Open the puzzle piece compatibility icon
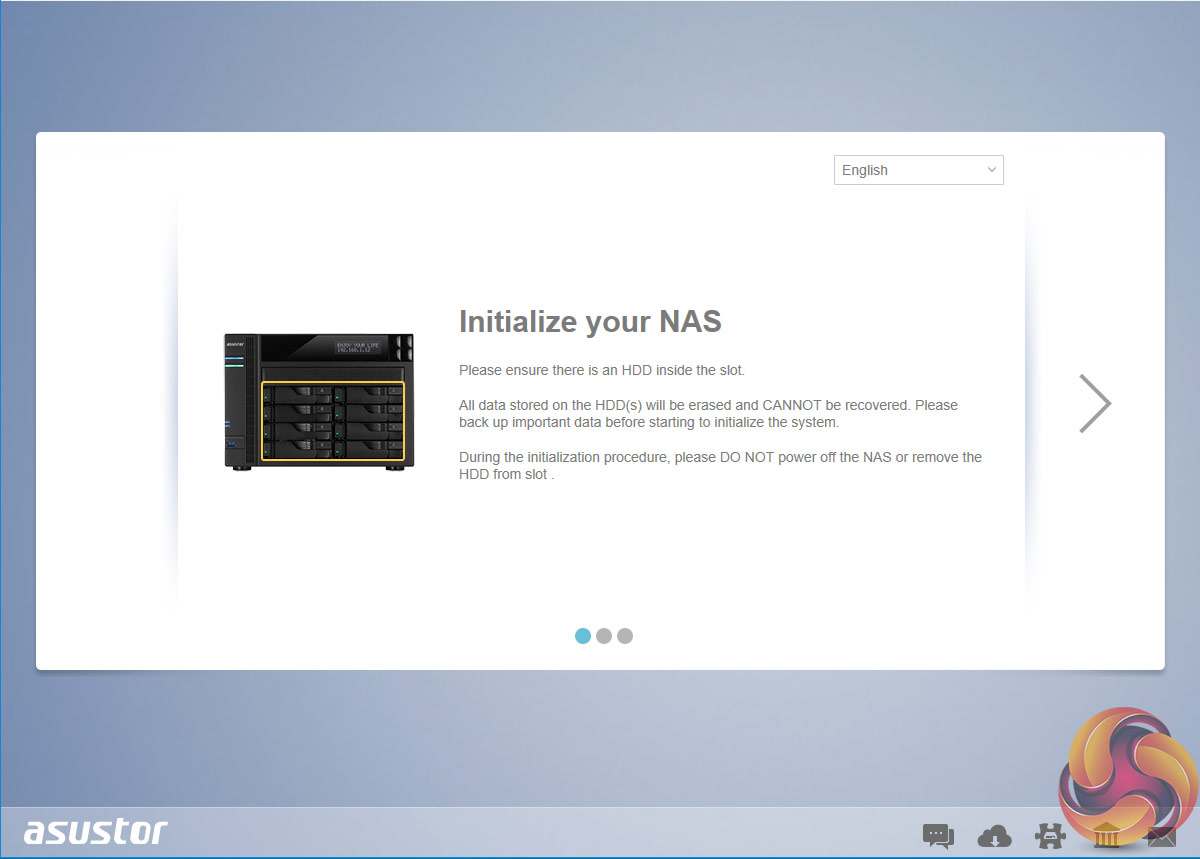The image size is (1200, 859). 1050,835
